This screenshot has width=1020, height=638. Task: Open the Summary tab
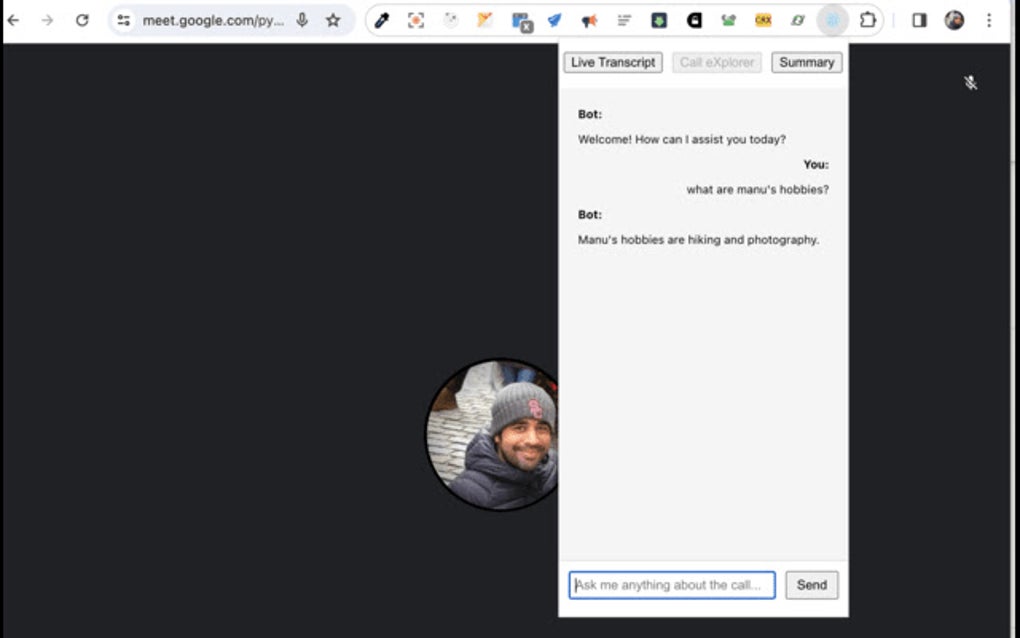[x=807, y=62]
